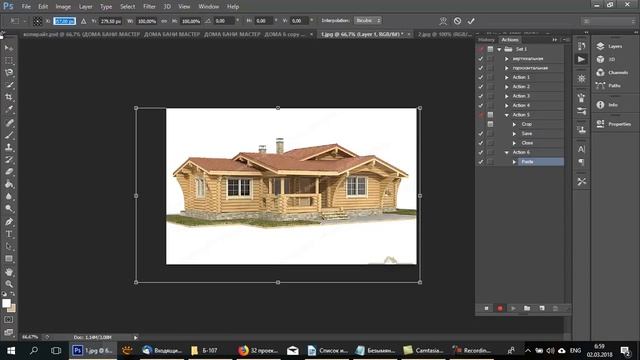Viewport: 640px width, 360px height.
Task: Toggle checkmark for Action 3
Action: [x=481, y=96]
